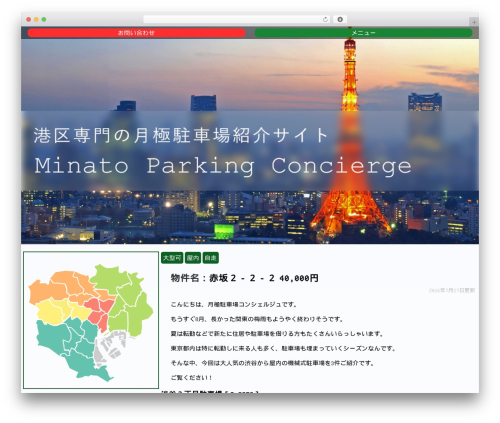Viewport: 500px width, 423px height.
Task: Close the browser window with red button
Action: tap(29, 20)
